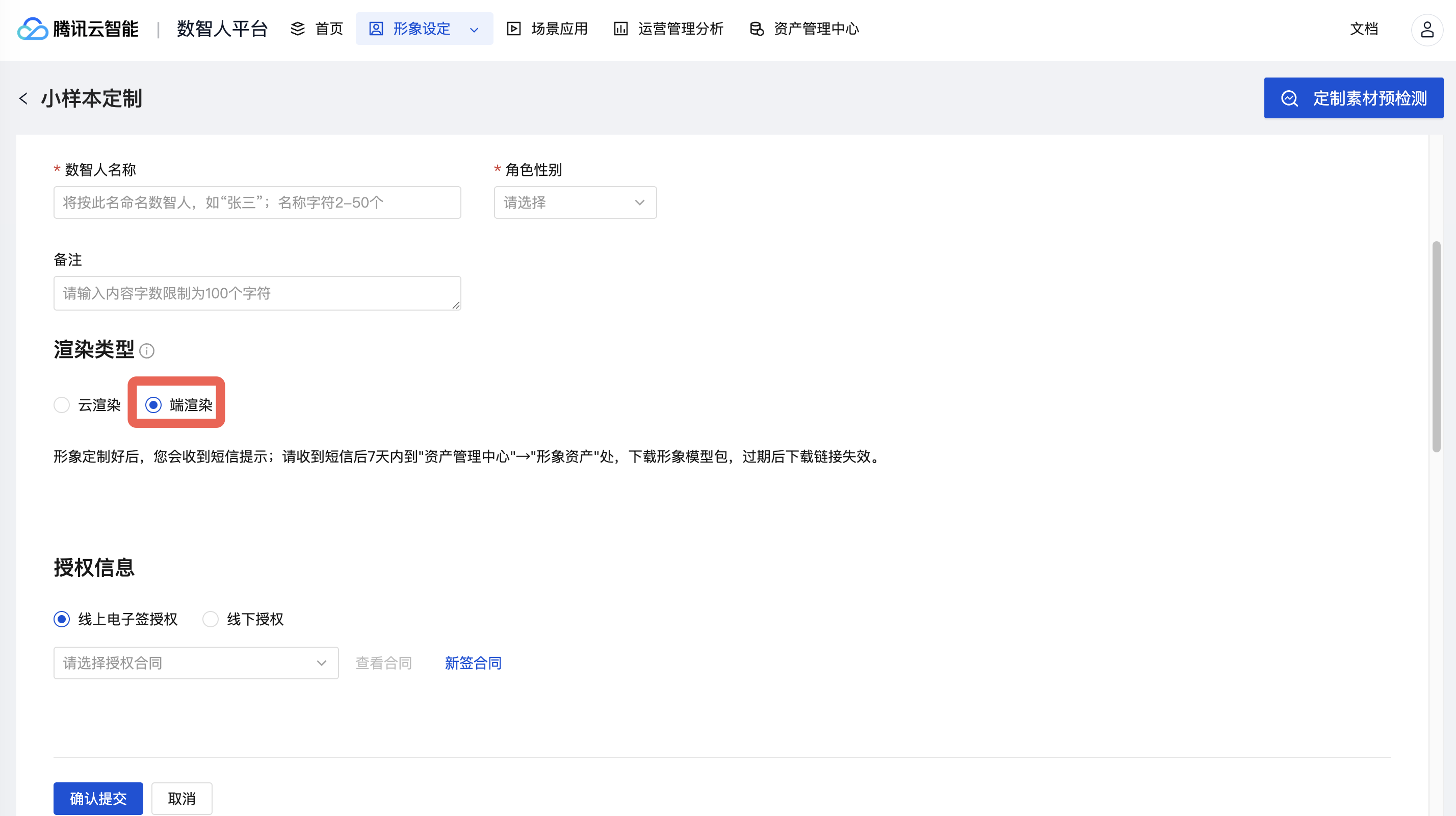This screenshot has height=816, width=1456.
Task: Choose the 线下授权 radio option
Action: [210, 619]
